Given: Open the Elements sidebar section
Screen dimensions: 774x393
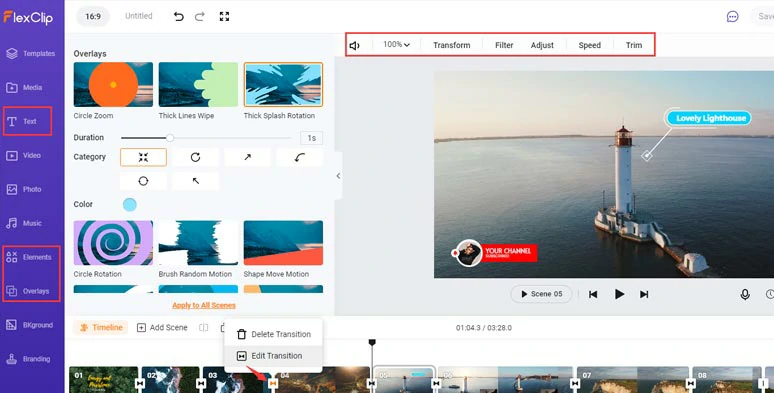Looking at the screenshot, I should 29,257.
